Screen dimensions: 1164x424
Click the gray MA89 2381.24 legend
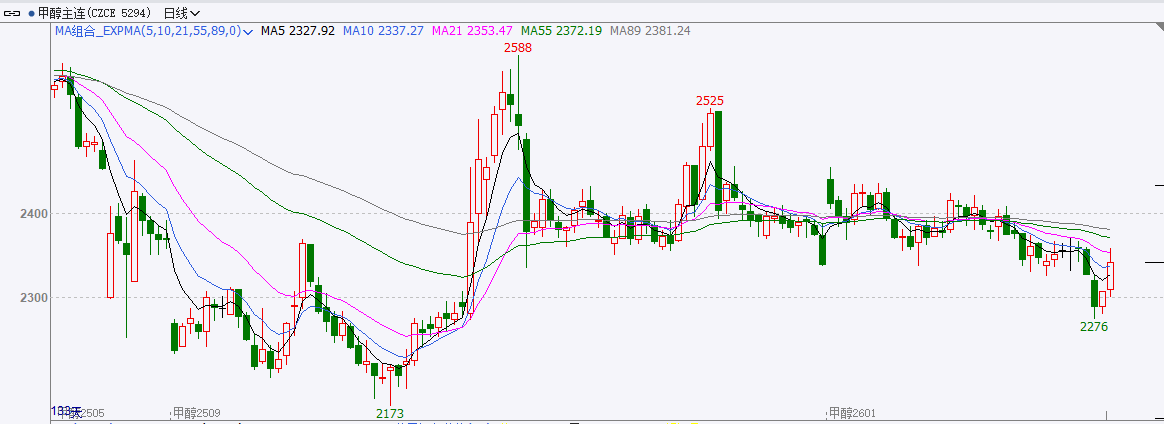pos(650,31)
